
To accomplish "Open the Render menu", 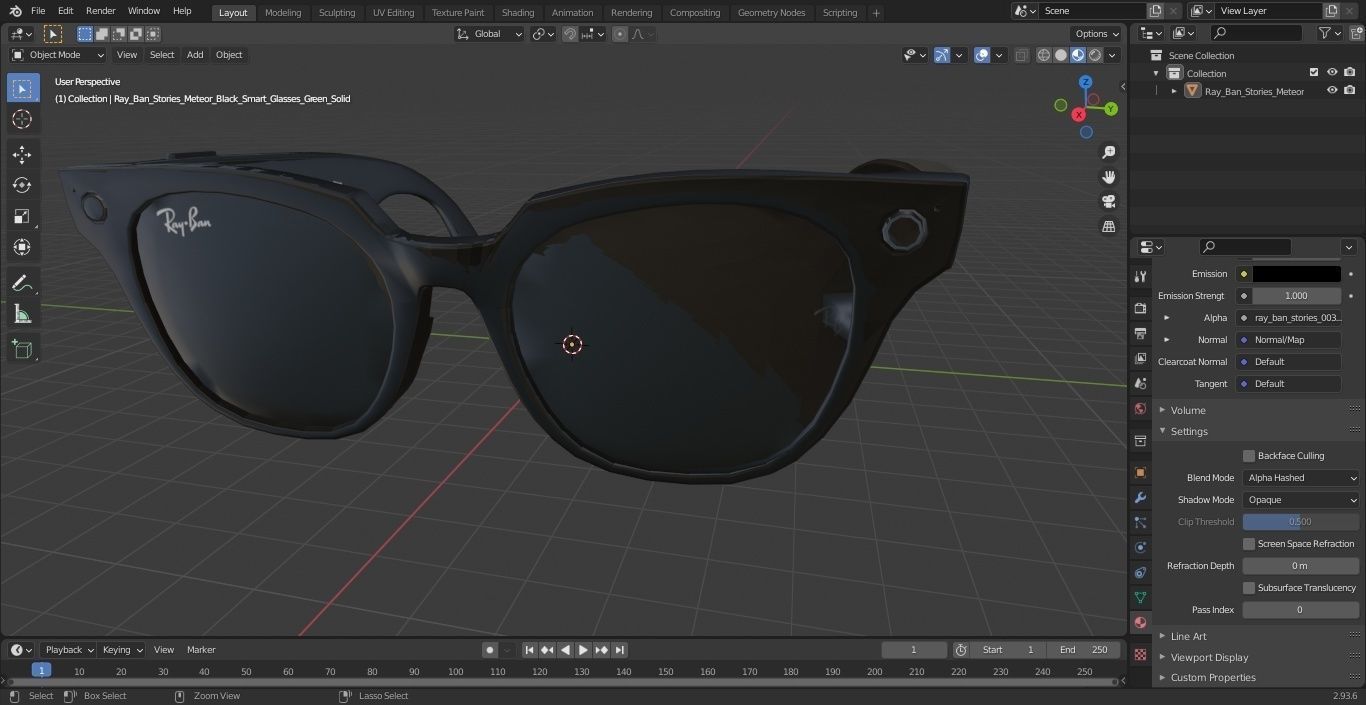I will coord(100,11).
